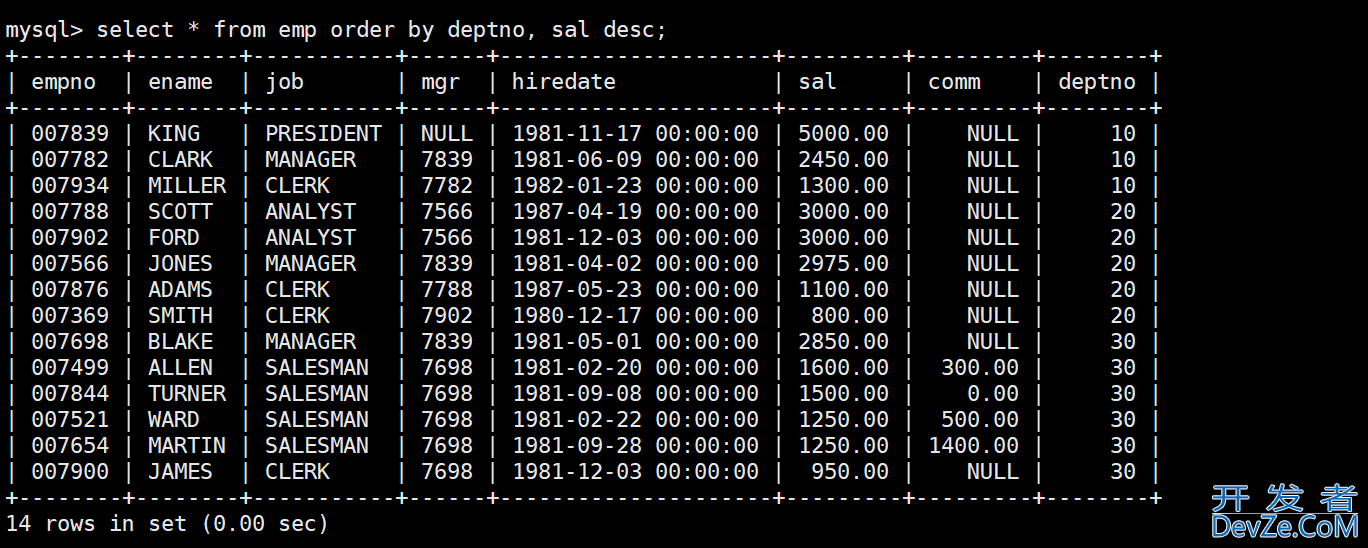Click mgr value 7782 in MILLER's row
This screenshot has height=548, width=1368.
447,185
